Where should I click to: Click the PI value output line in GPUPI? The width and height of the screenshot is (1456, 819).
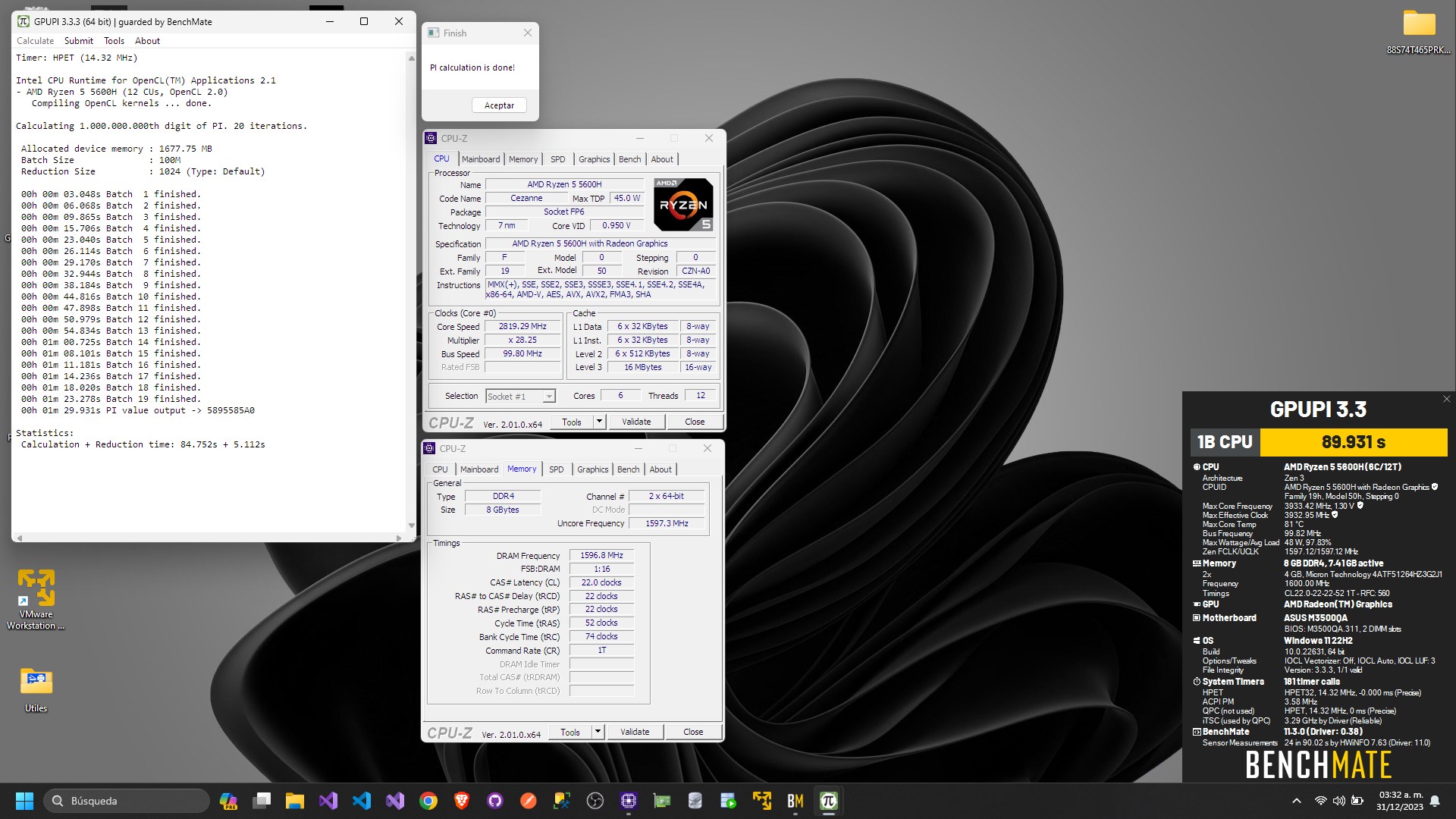pyautogui.click(x=138, y=410)
